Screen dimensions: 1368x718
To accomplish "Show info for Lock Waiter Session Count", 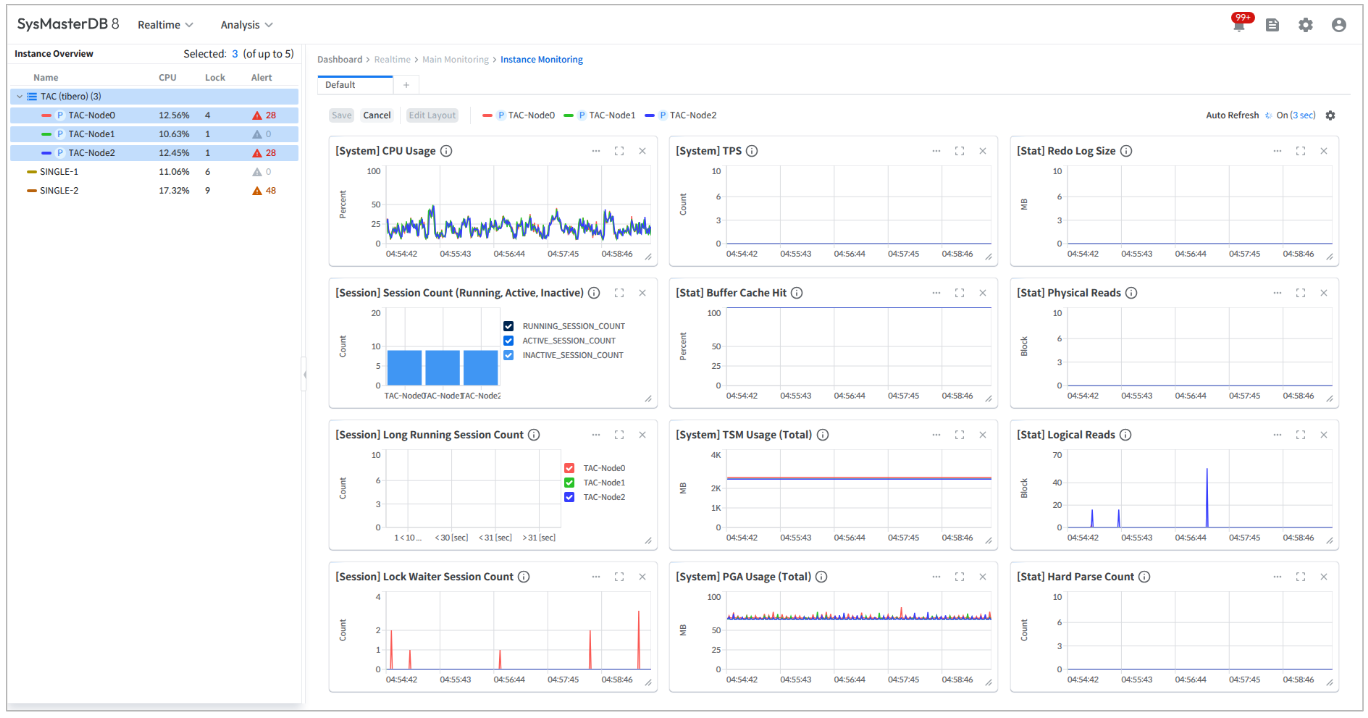I will pos(524,577).
